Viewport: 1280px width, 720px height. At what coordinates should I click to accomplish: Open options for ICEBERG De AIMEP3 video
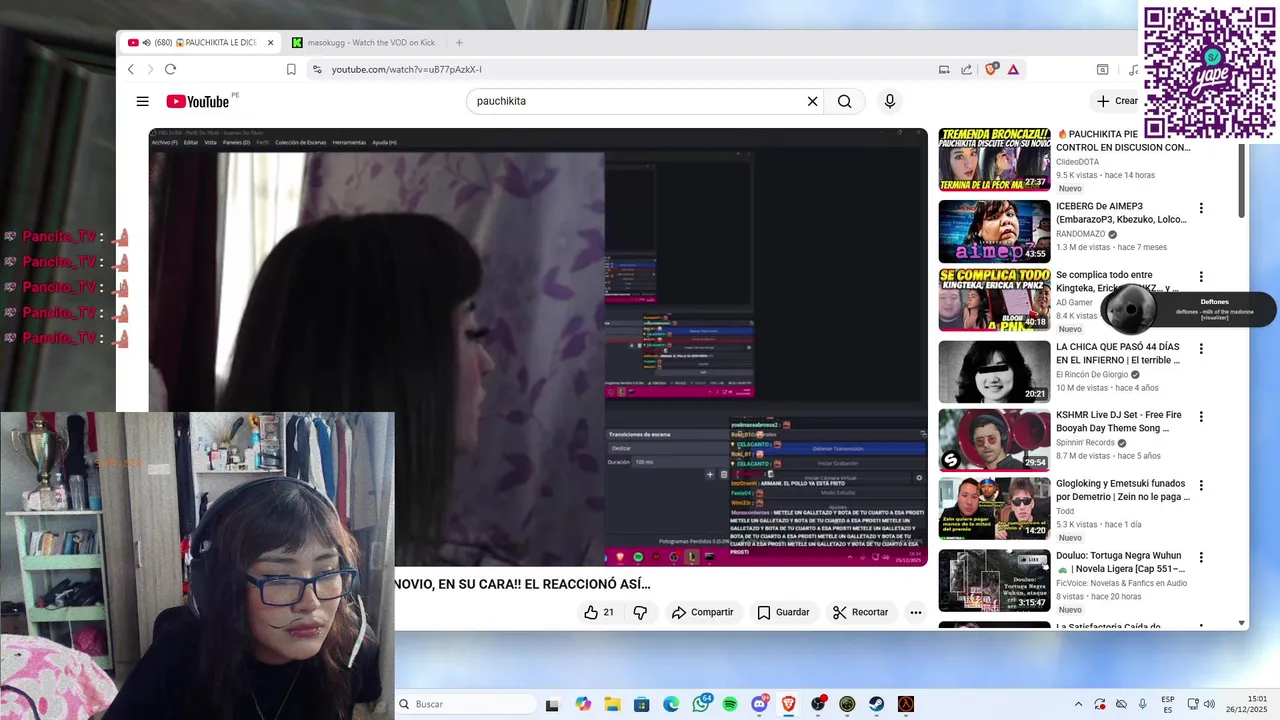pyautogui.click(x=1201, y=208)
